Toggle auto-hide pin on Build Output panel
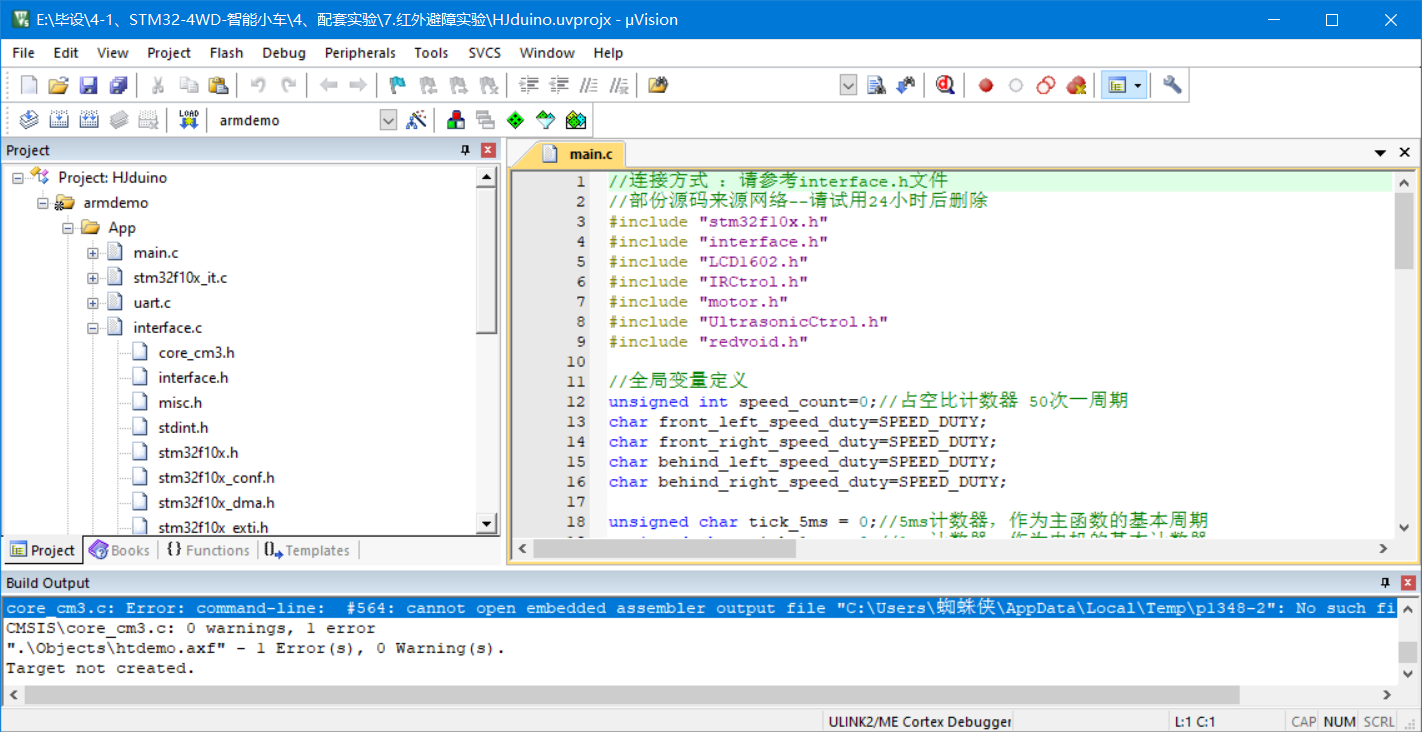The height and width of the screenshot is (732, 1422). click(1384, 582)
